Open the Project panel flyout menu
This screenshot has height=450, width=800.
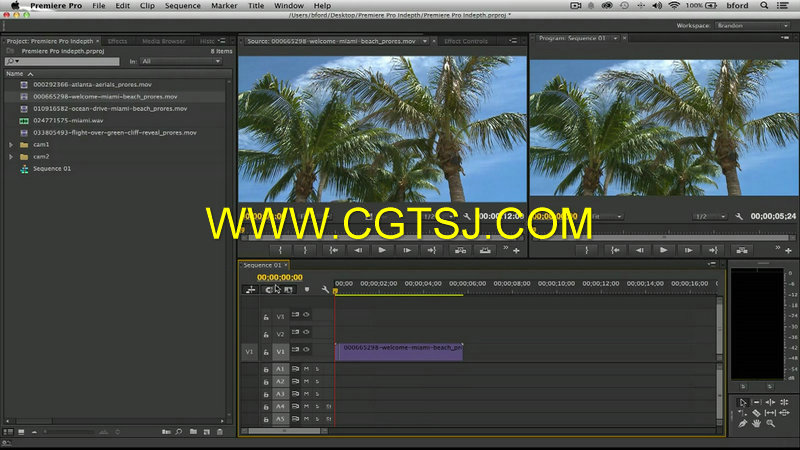click(x=222, y=41)
